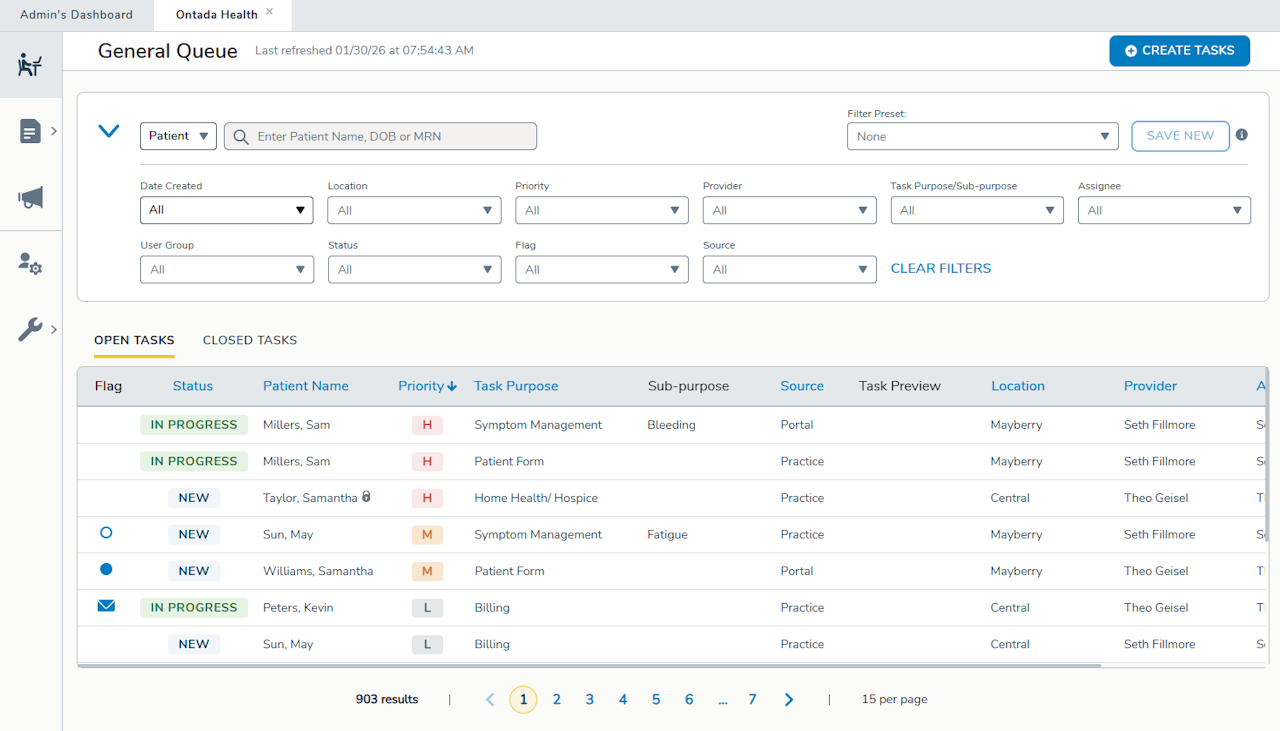Click the envelope flag on Peters, Kevin row
The image size is (1280, 731).
[106, 606]
